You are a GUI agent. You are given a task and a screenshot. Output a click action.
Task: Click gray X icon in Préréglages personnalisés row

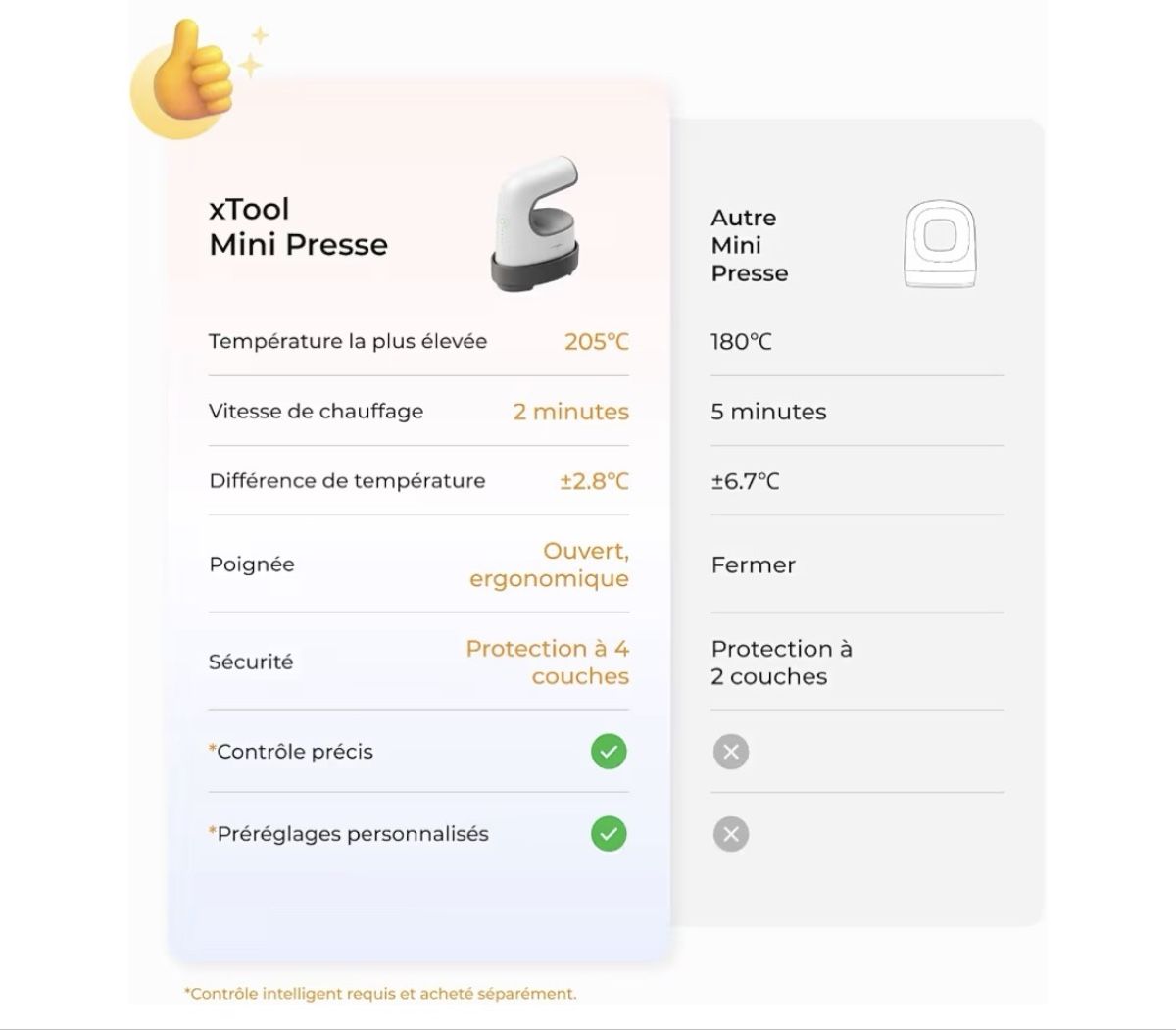click(x=730, y=834)
